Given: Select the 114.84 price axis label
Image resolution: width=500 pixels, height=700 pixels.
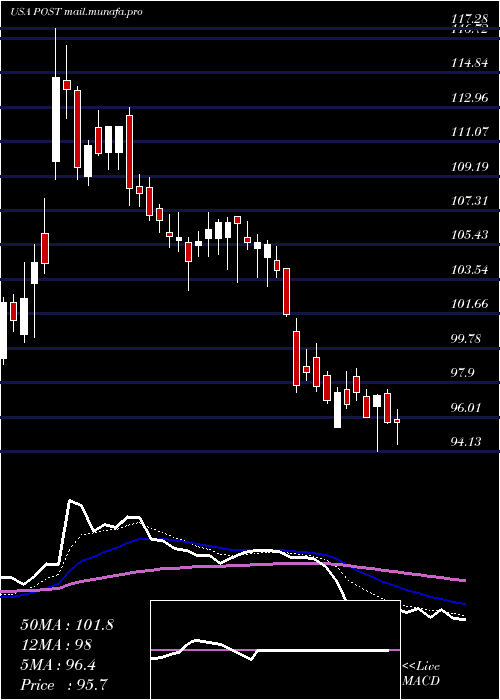Looking at the screenshot, I should click(x=469, y=63).
